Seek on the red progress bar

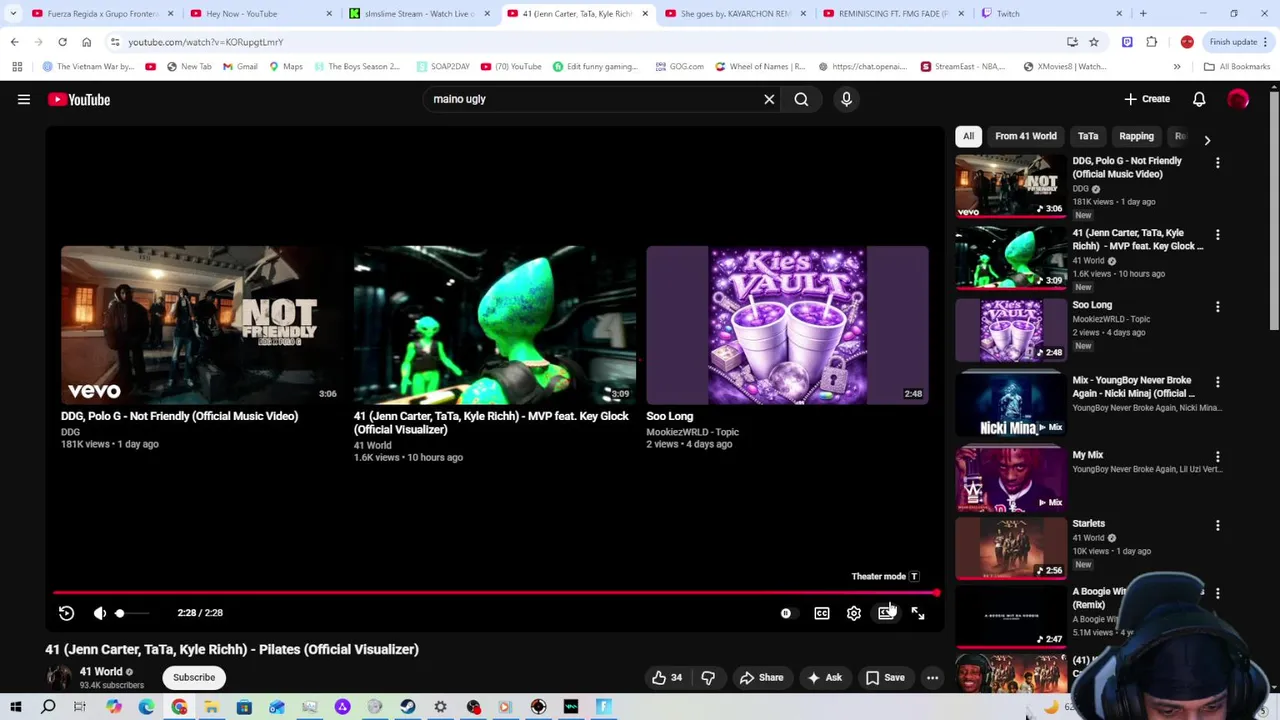pyautogui.click(x=496, y=593)
